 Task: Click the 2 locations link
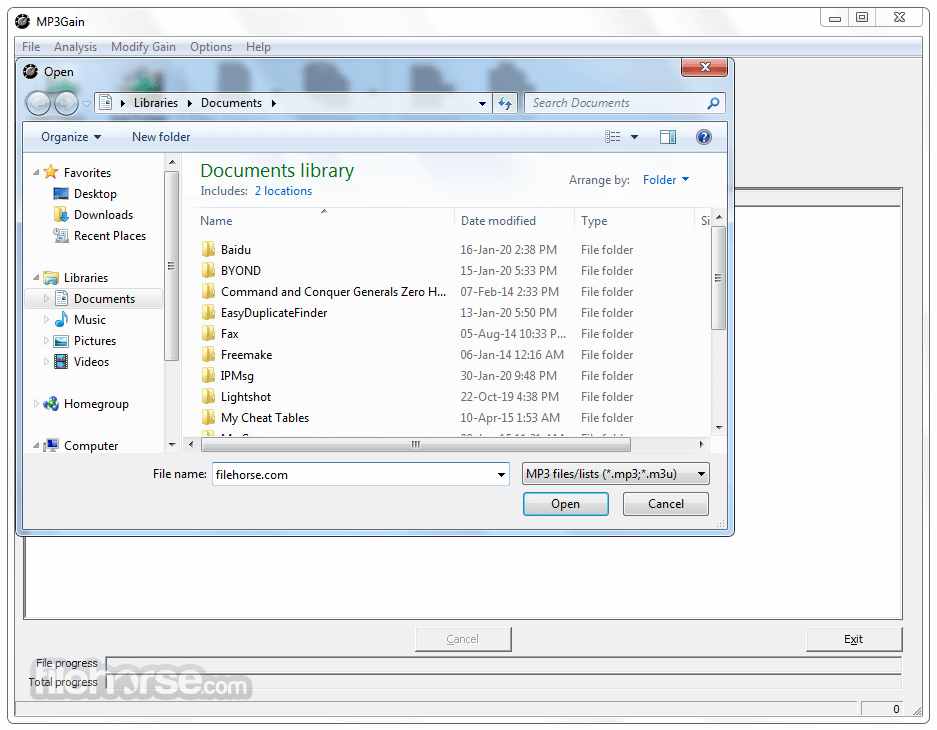pyautogui.click(x=283, y=191)
